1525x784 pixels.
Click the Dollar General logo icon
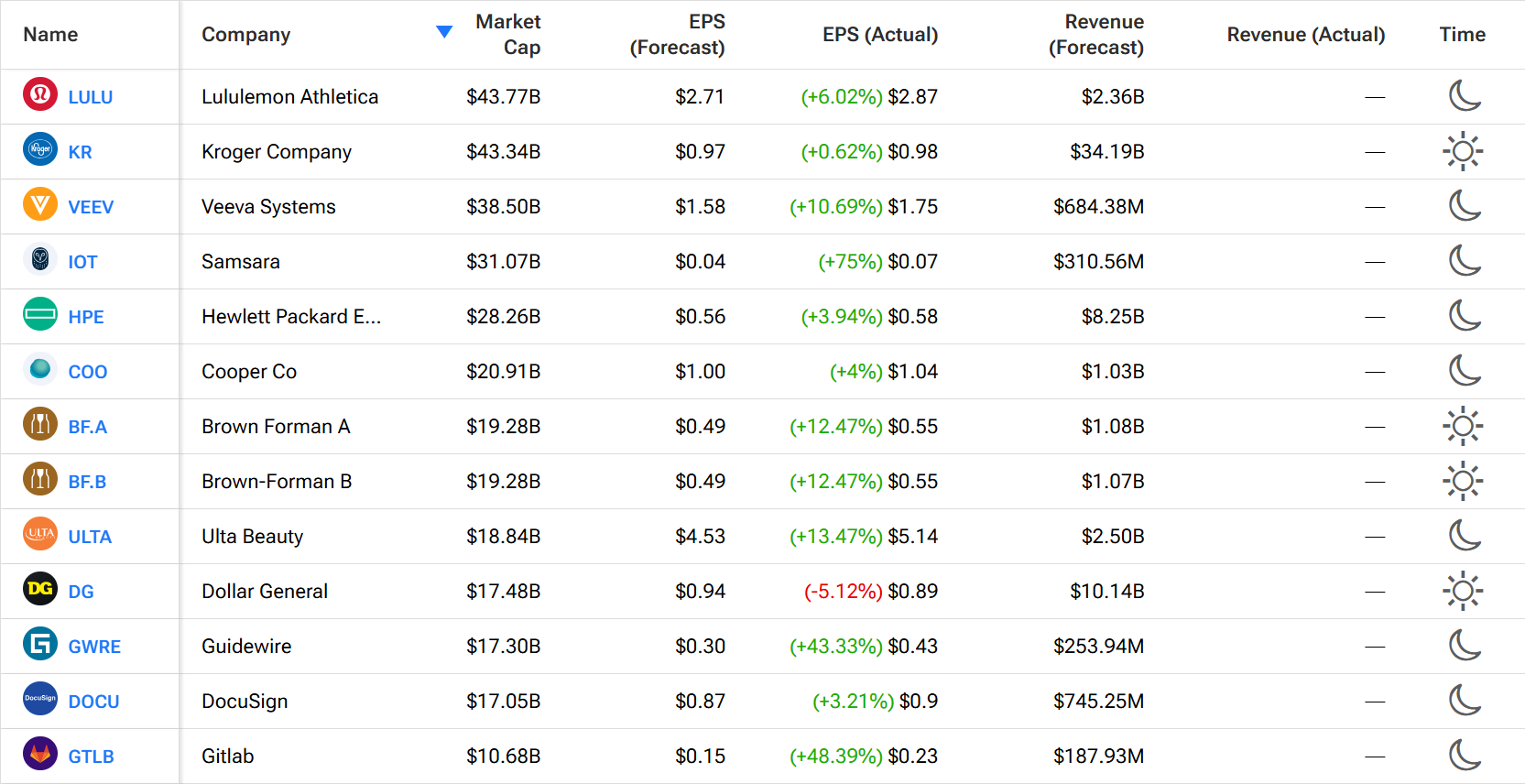tap(40, 589)
